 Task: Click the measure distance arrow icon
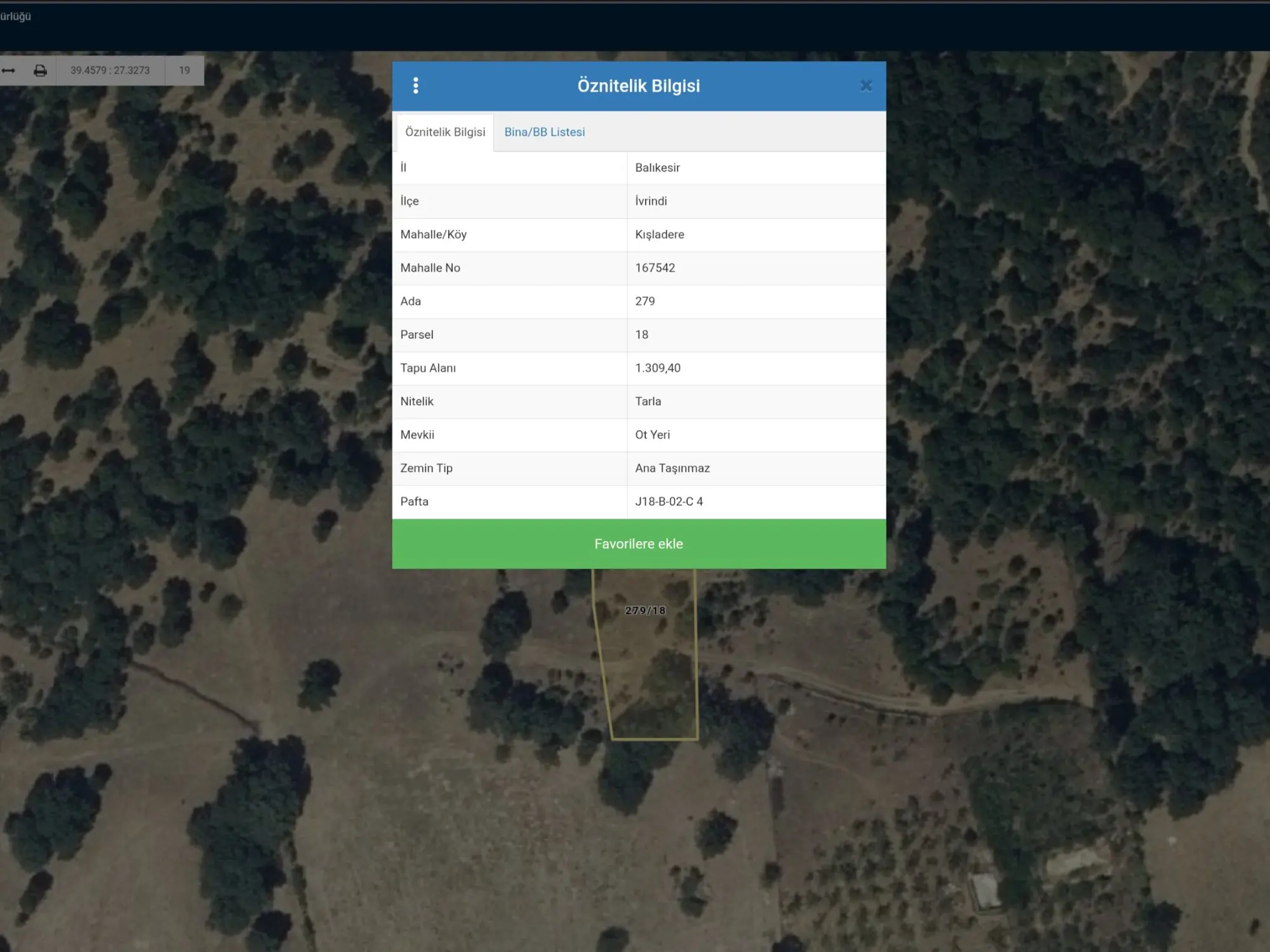[x=8, y=70]
